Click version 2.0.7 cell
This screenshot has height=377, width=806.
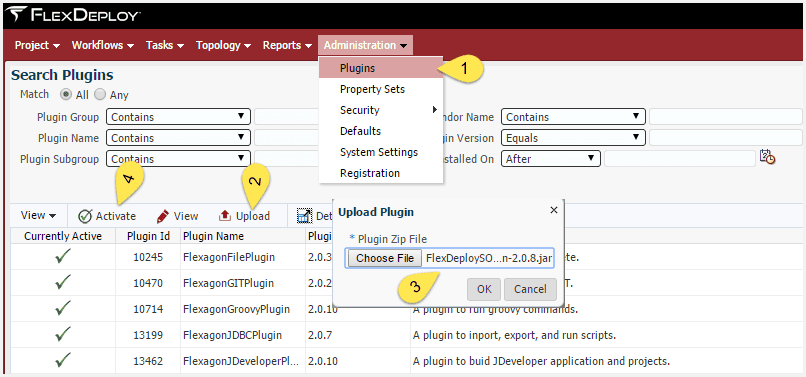click(x=358, y=335)
